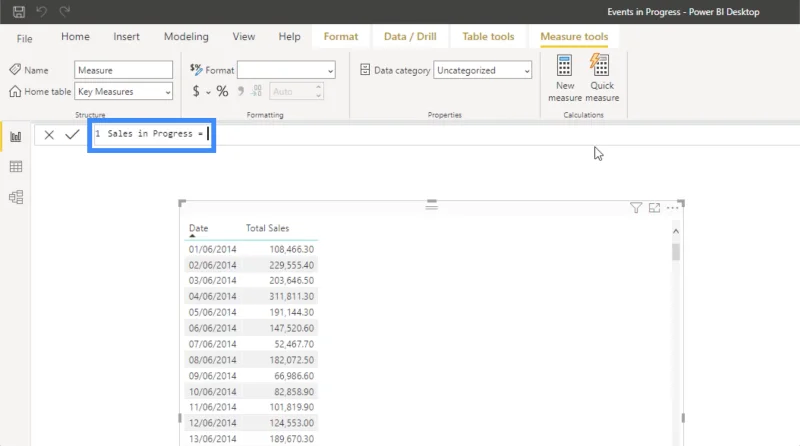Select the 124,553.00 sales value

pos(292,423)
